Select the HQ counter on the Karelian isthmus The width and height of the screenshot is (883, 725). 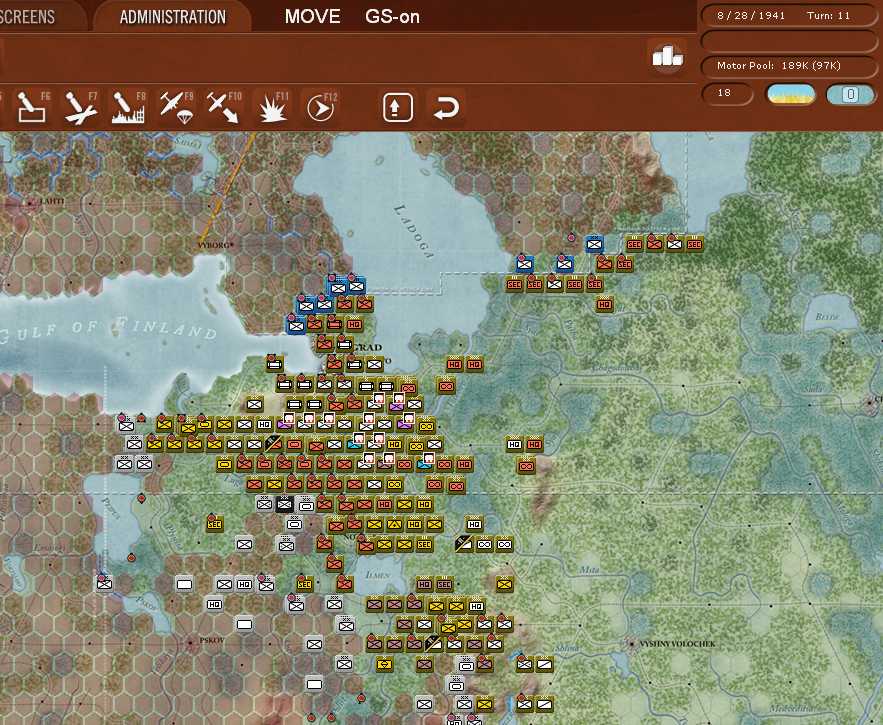(x=354, y=324)
